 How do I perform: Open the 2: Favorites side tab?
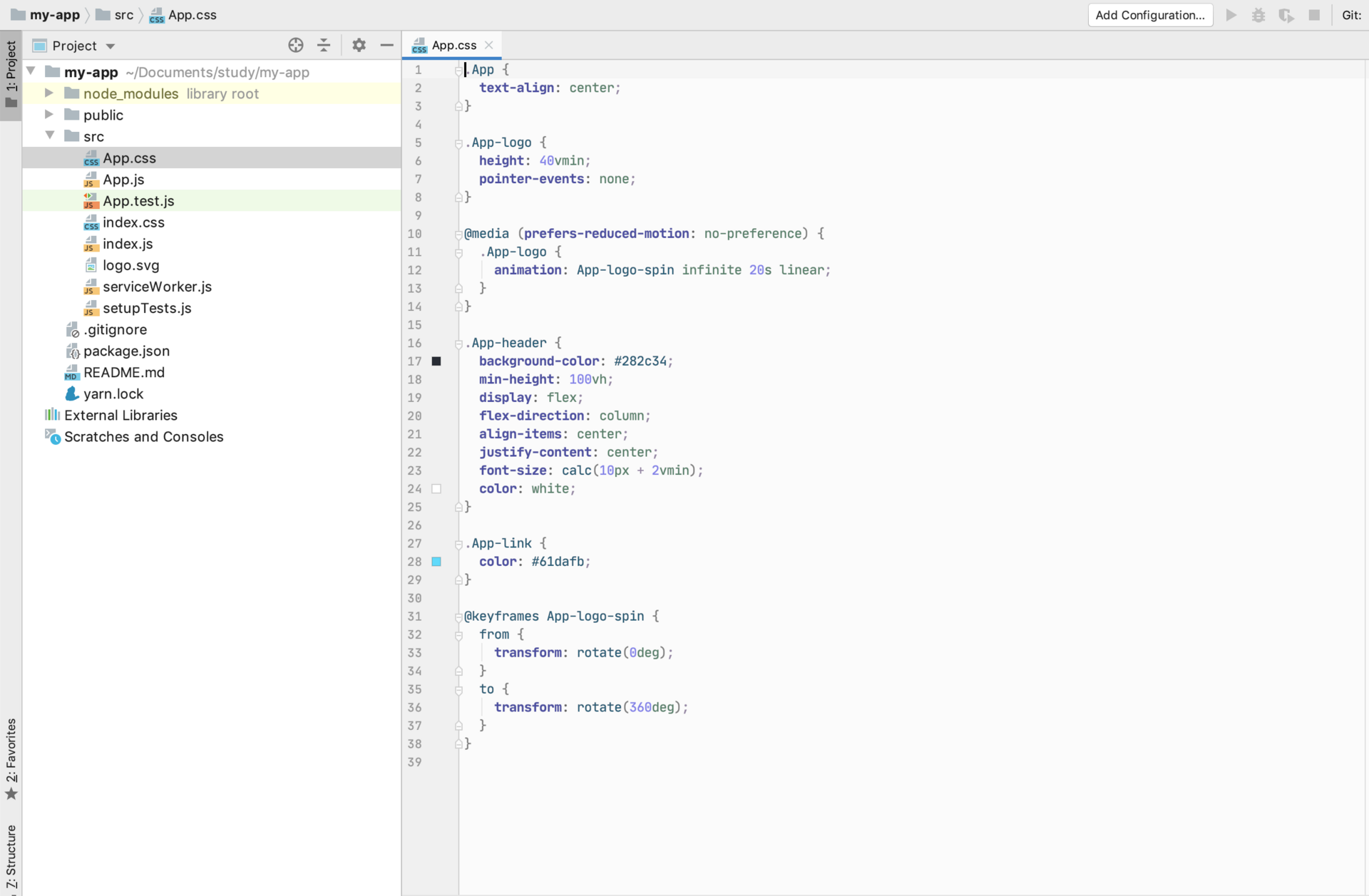point(11,760)
